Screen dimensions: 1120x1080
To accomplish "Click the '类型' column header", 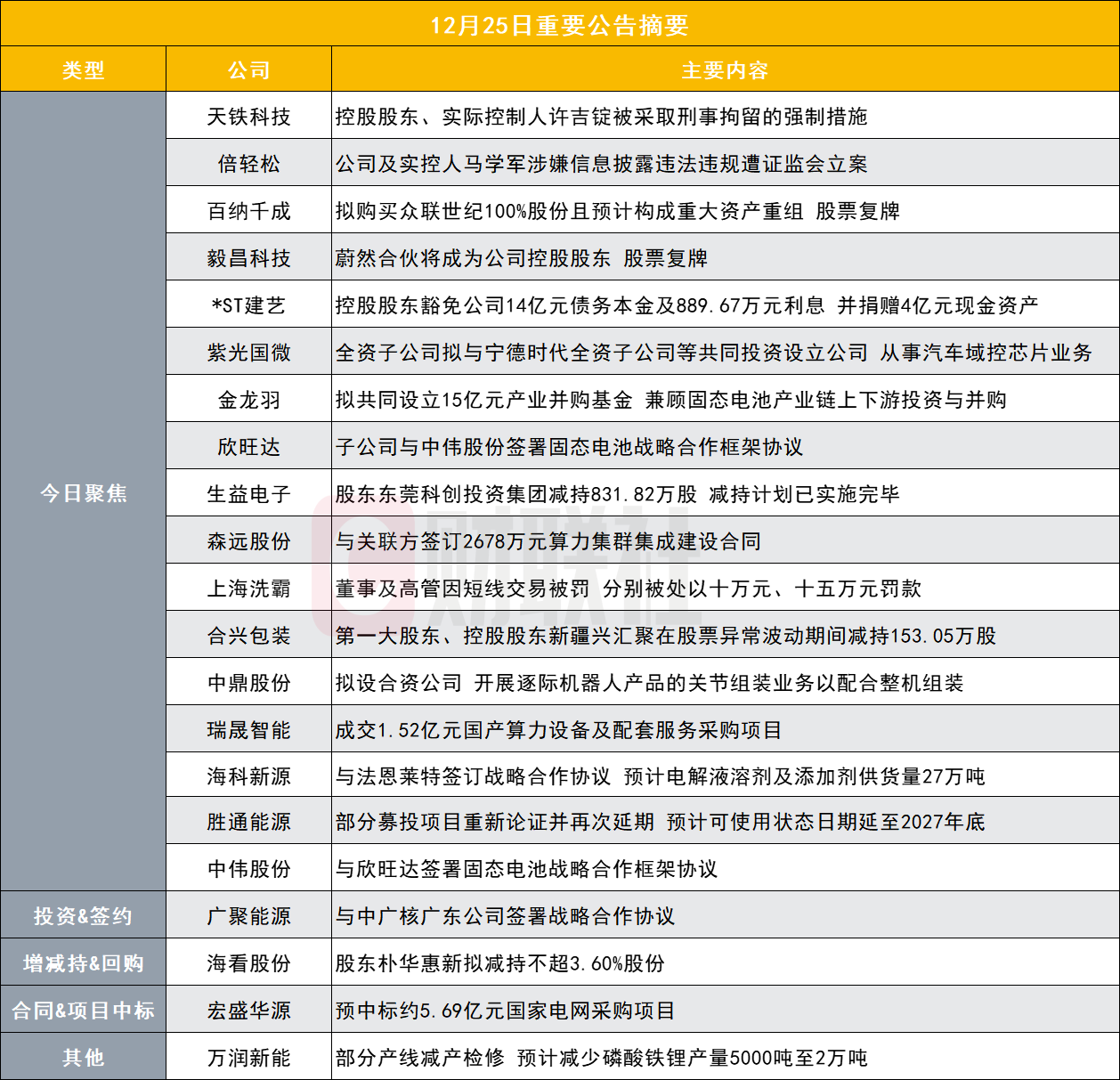I will tap(83, 70).
